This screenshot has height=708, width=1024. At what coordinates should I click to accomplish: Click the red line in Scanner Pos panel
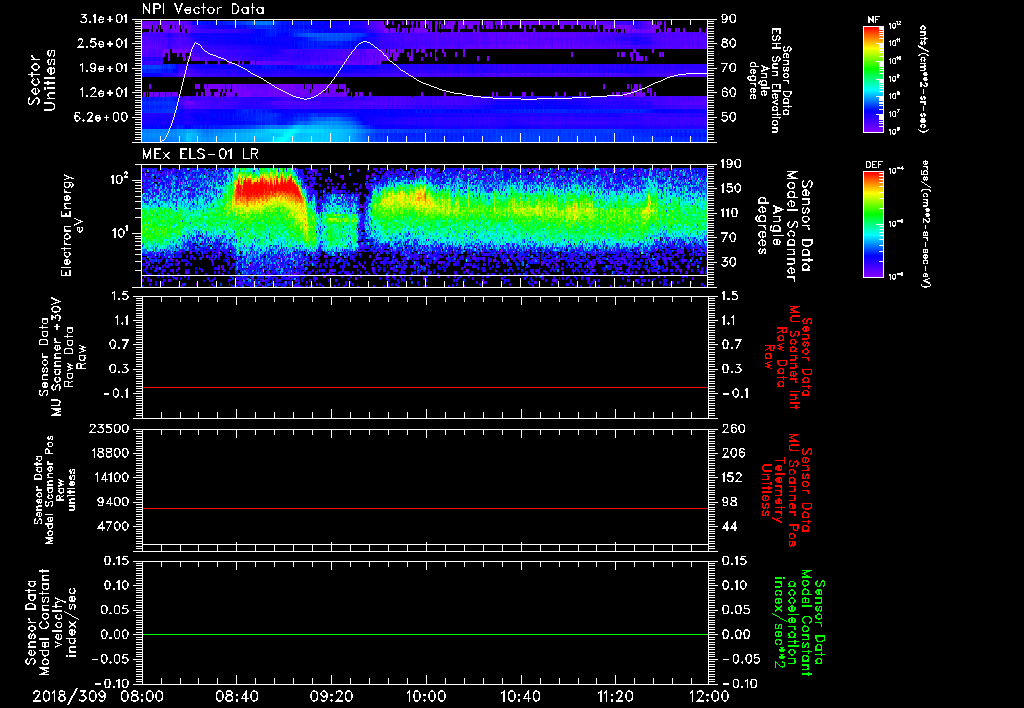(x=425, y=508)
